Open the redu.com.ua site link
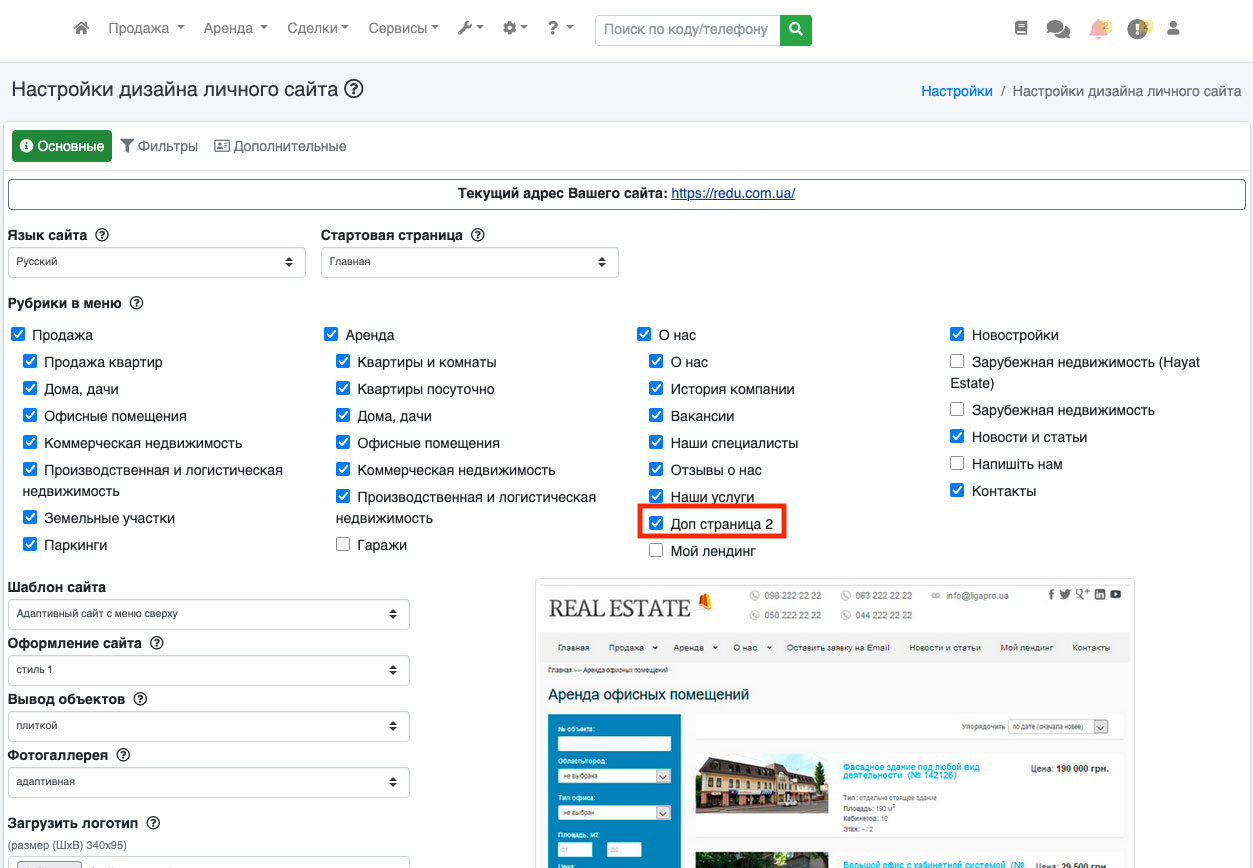The width and height of the screenshot is (1253, 868). pyautogui.click(x=733, y=194)
